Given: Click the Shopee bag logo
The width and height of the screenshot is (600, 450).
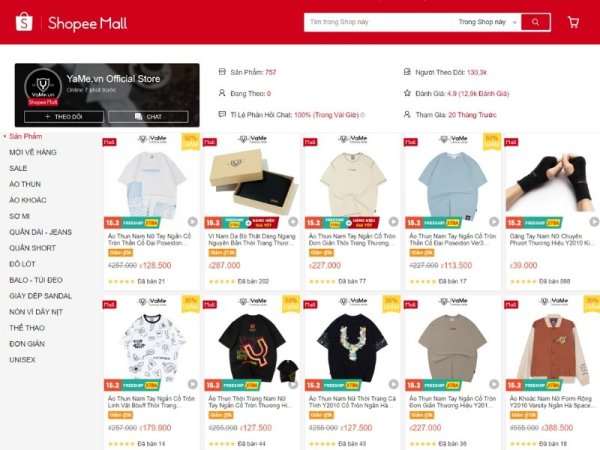Looking at the screenshot, I should [x=24, y=22].
